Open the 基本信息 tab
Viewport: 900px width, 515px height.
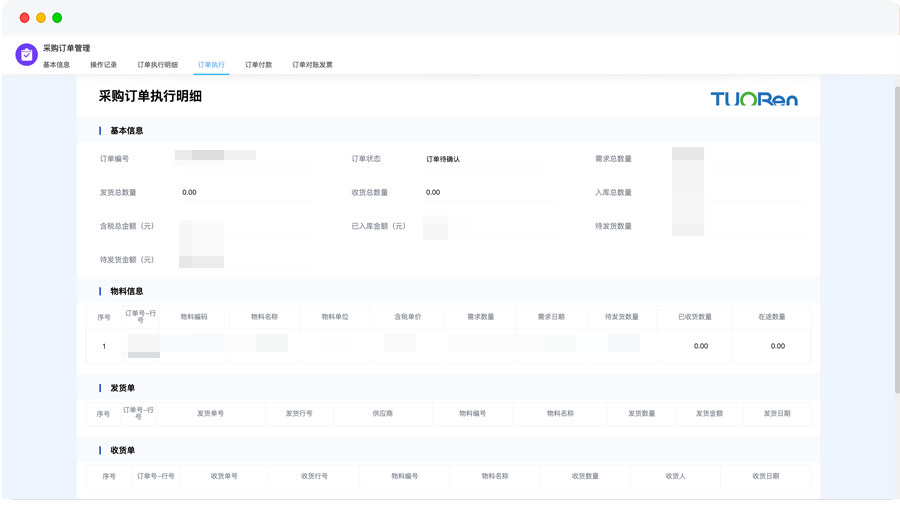coord(56,65)
